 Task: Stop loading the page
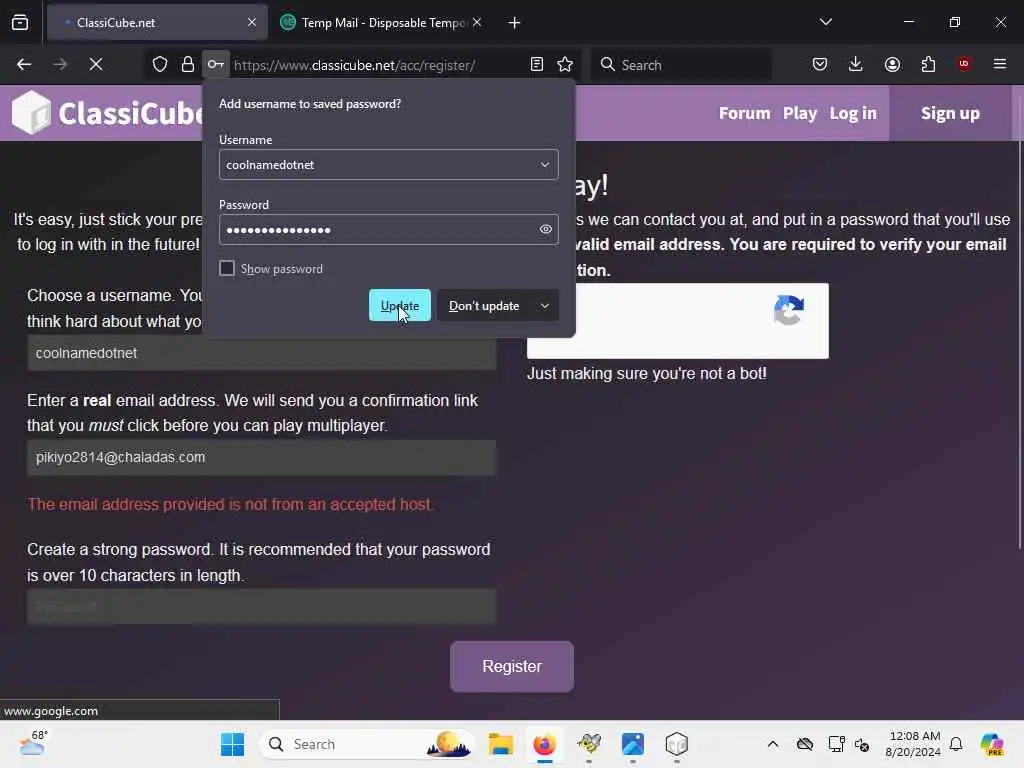coord(96,64)
